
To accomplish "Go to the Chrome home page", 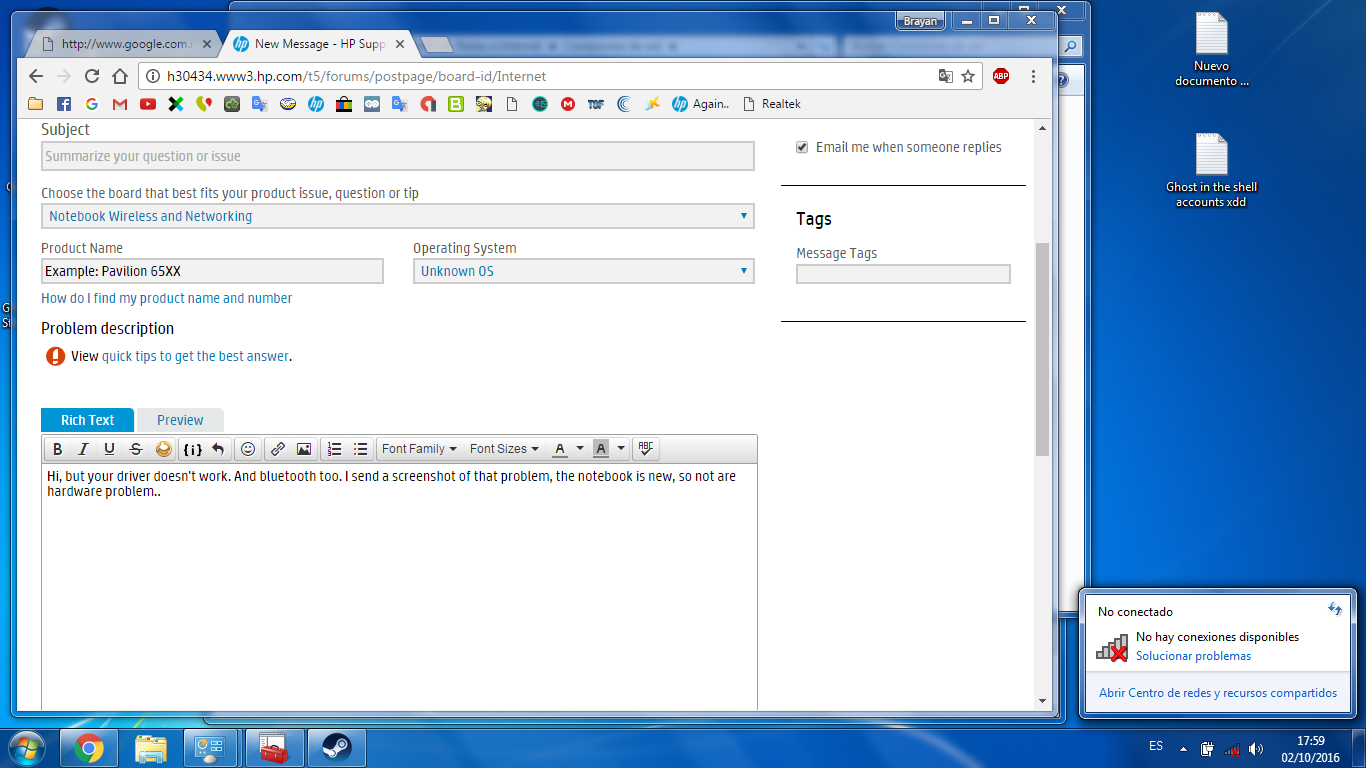I will pyautogui.click(x=120, y=76).
